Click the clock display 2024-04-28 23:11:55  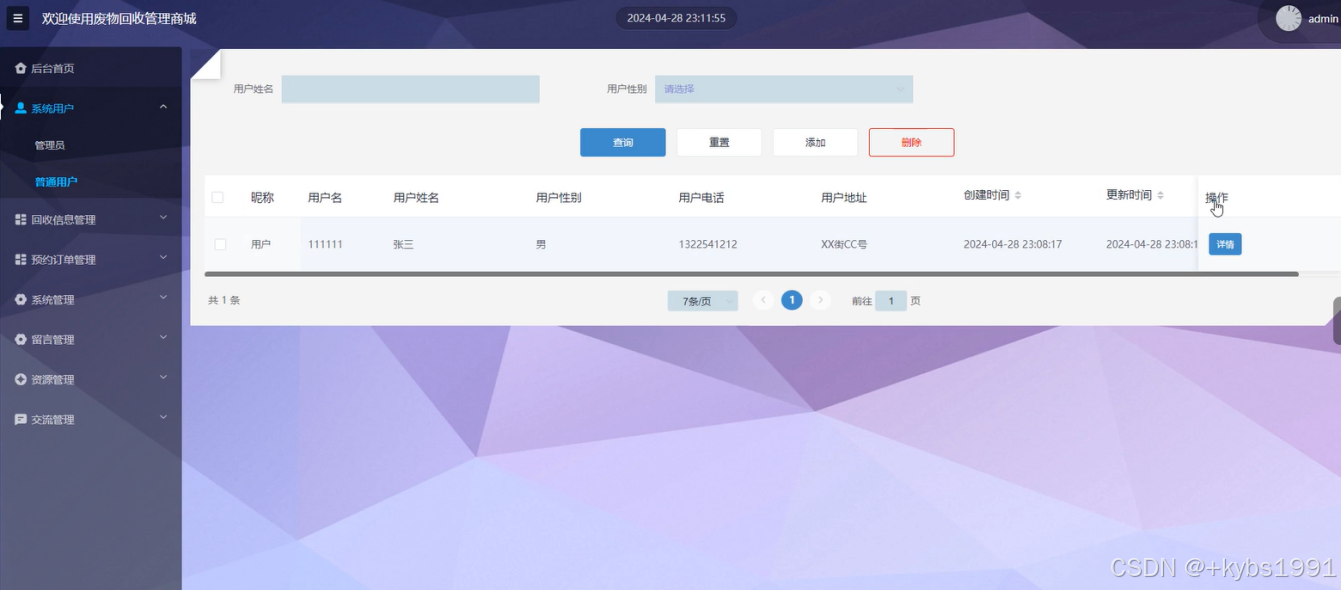[x=676, y=18]
